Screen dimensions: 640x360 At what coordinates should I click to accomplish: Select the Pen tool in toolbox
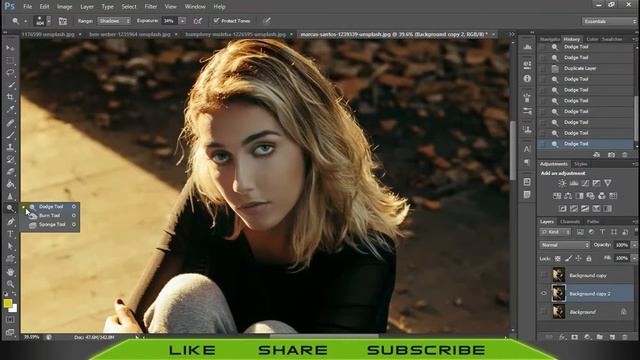pos(10,222)
